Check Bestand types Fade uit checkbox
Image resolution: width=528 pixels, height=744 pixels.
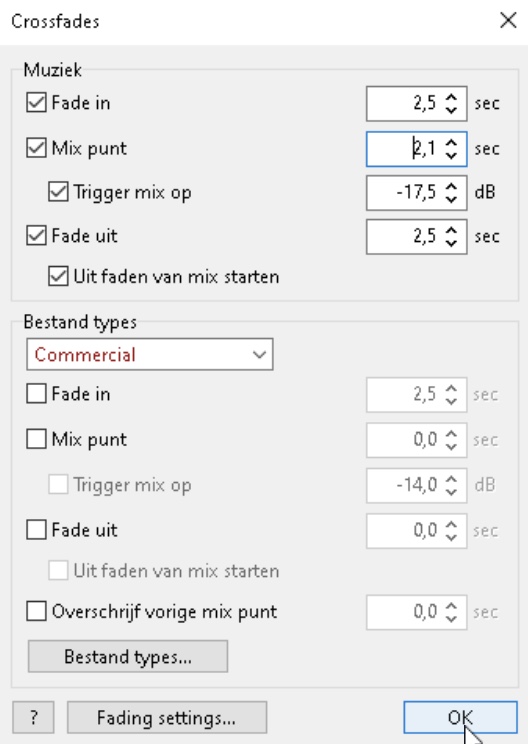(x=37, y=530)
